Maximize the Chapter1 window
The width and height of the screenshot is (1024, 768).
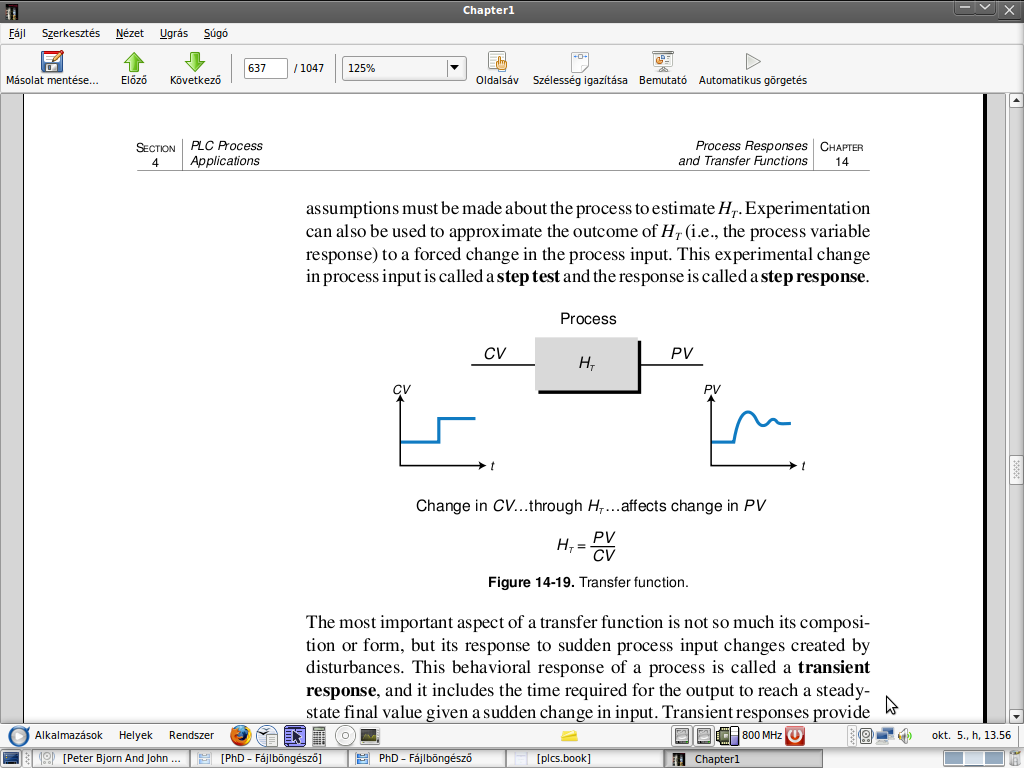coord(985,8)
